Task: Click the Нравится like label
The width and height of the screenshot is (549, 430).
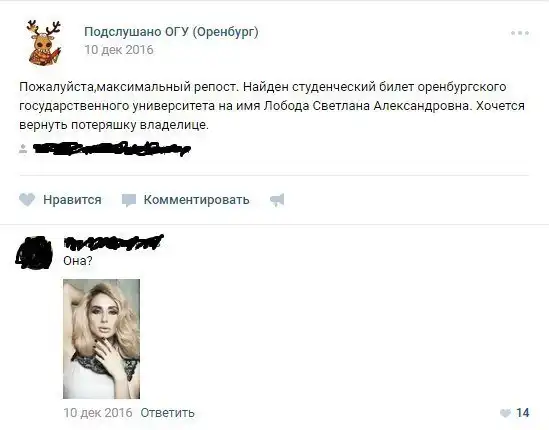Action: [x=72, y=200]
